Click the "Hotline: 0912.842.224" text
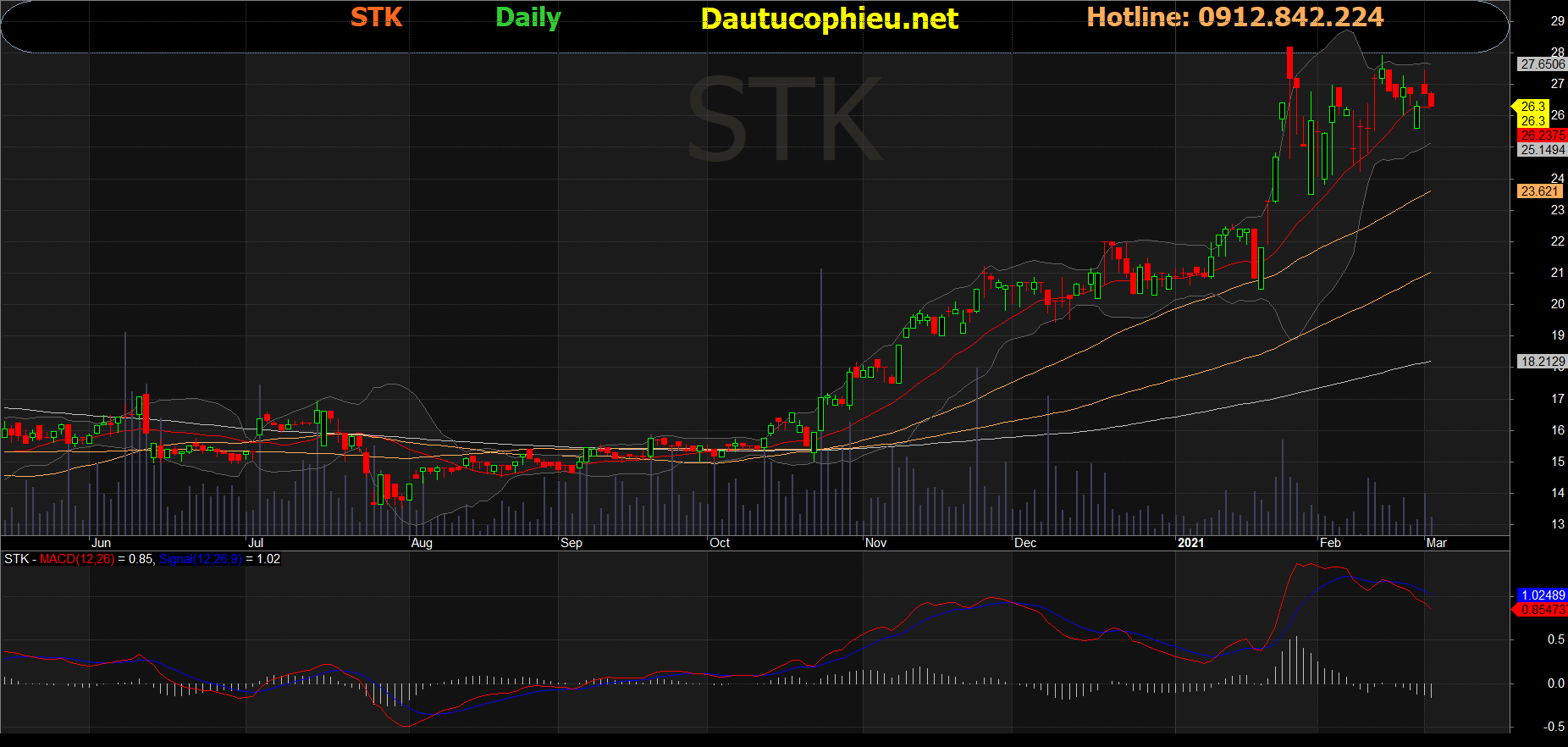Image resolution: width=1568 pixels, height=747 pixels. [1235, 17]
